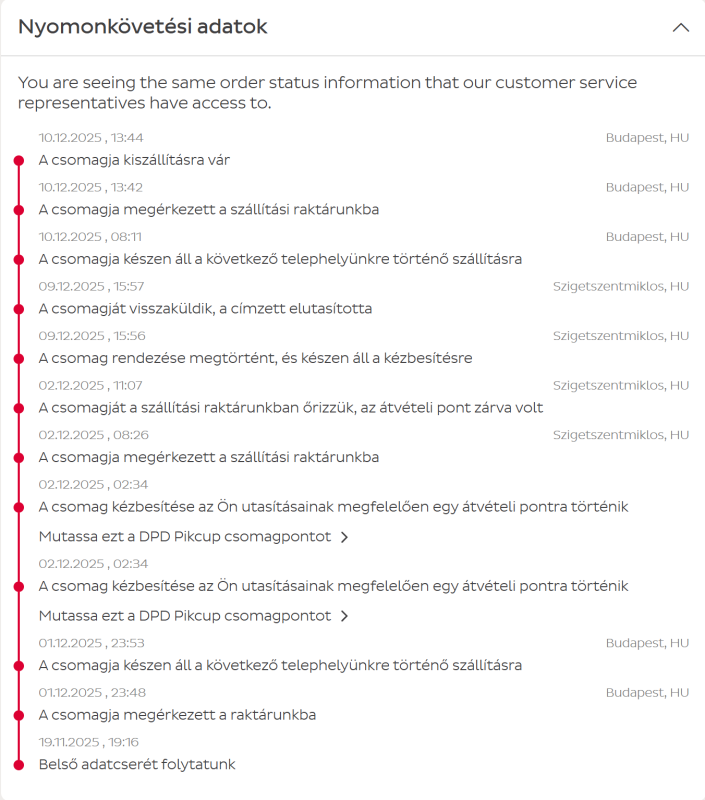
Task: Open the upper DPD Pikcup csomagpont link
Action: pos(185,537)
